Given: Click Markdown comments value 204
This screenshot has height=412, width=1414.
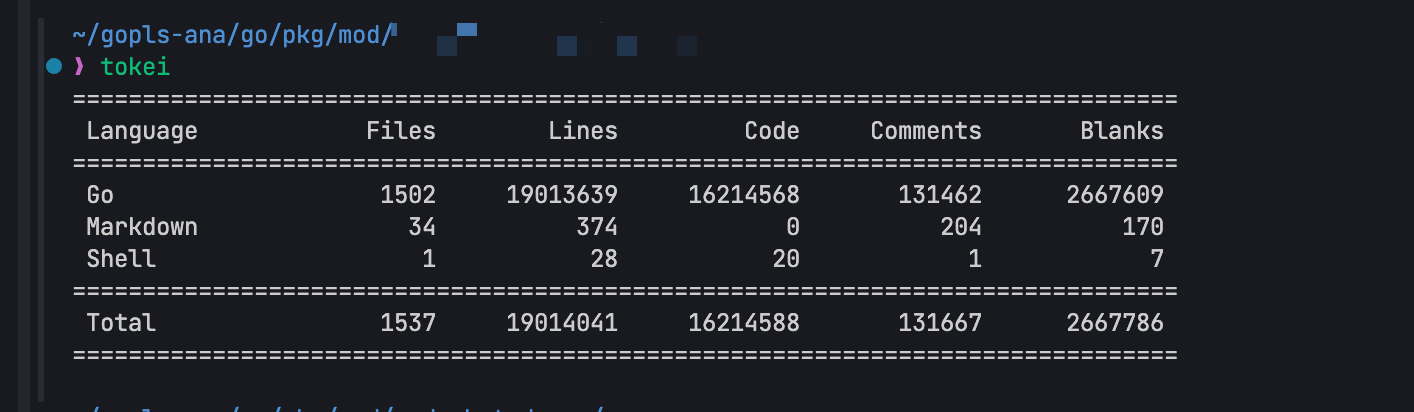Looking at the screenshot, I should (x=961, y=227).
